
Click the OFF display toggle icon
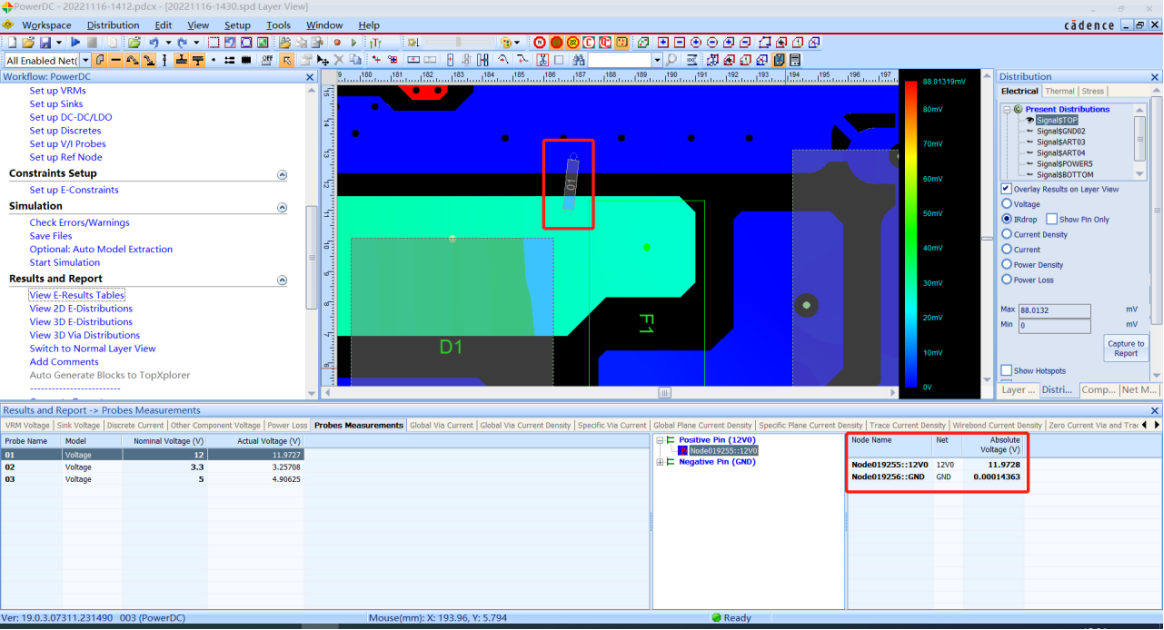click(267, 60)
